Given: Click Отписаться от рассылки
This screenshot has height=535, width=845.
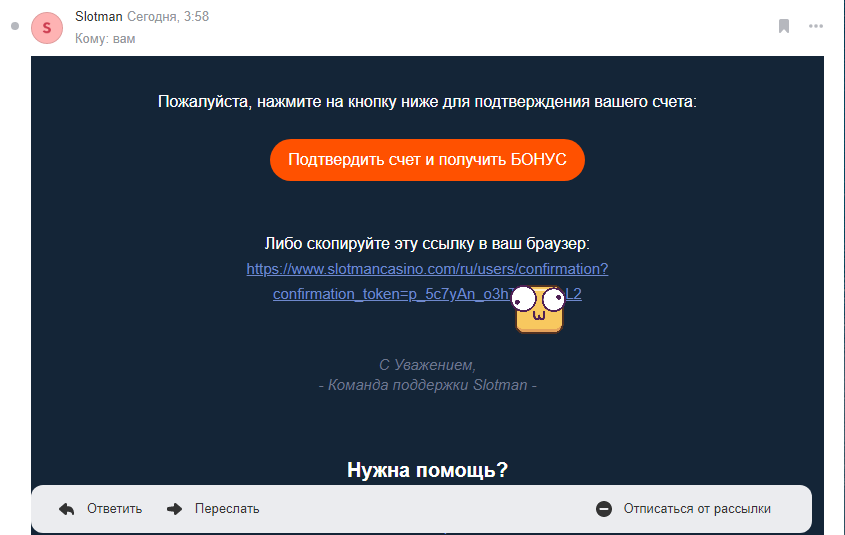Looking at the screenshot, I should pos(697,509).
